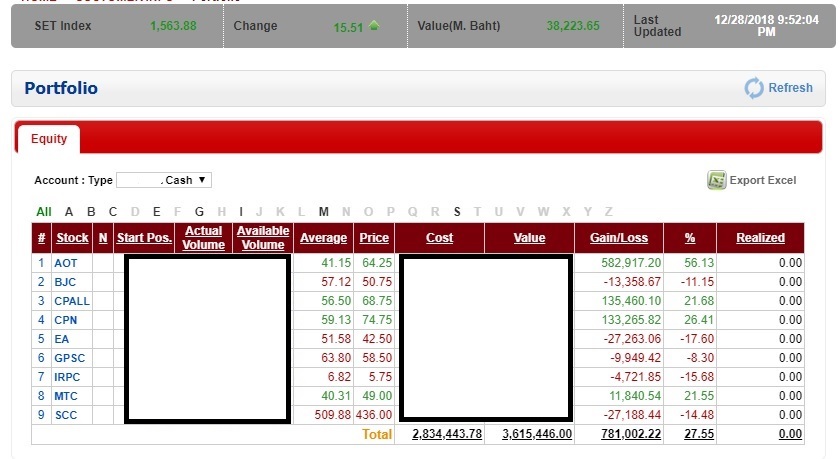
Task: Open the CPN stock link
Action: coord(65,320)
